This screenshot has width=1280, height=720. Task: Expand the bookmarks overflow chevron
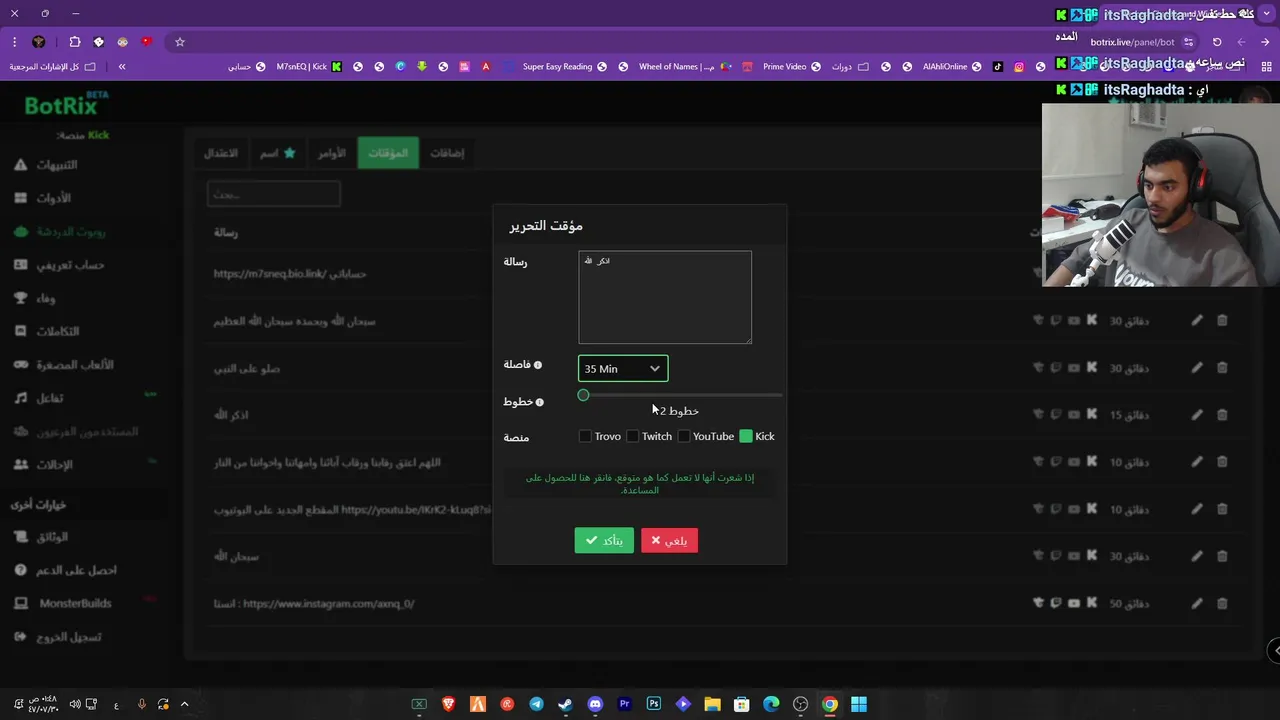point(122,66)
